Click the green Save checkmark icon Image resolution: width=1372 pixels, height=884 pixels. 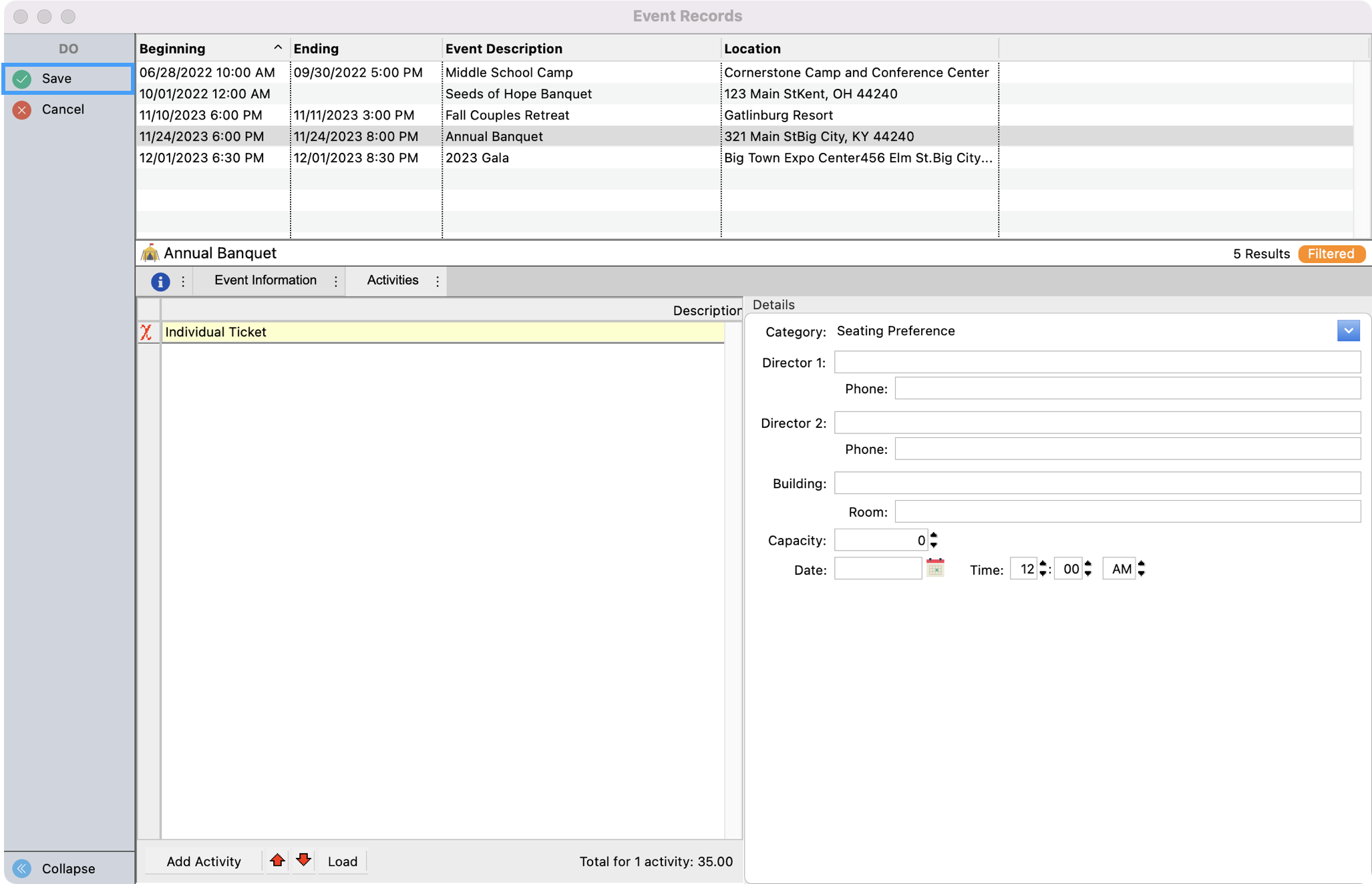[22, 79]
